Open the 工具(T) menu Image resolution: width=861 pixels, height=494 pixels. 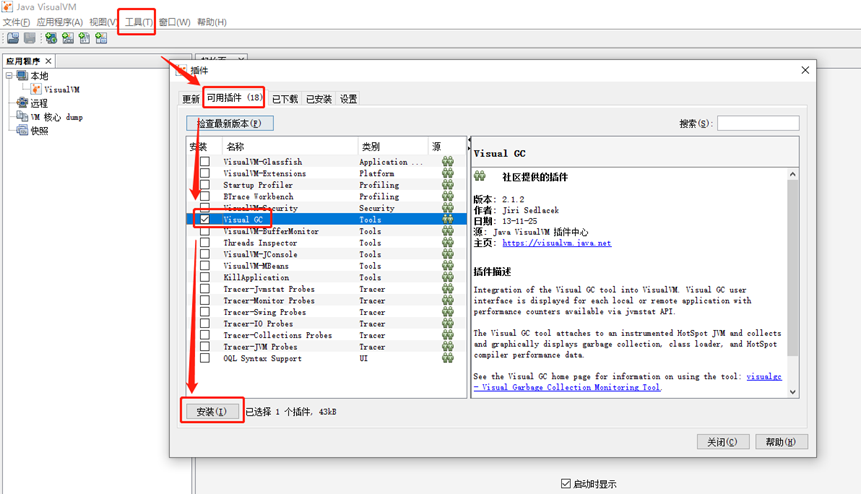click(x=138, y=22)
